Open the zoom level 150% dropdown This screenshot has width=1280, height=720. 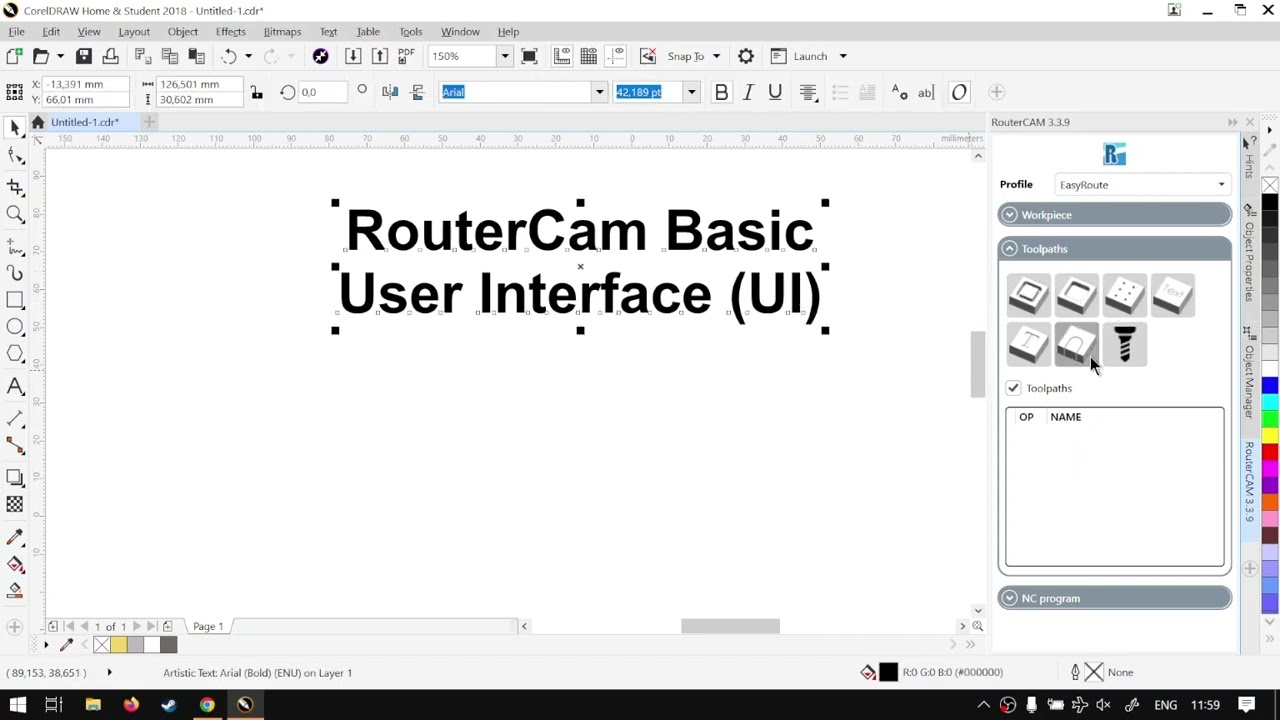coord(505,56)
